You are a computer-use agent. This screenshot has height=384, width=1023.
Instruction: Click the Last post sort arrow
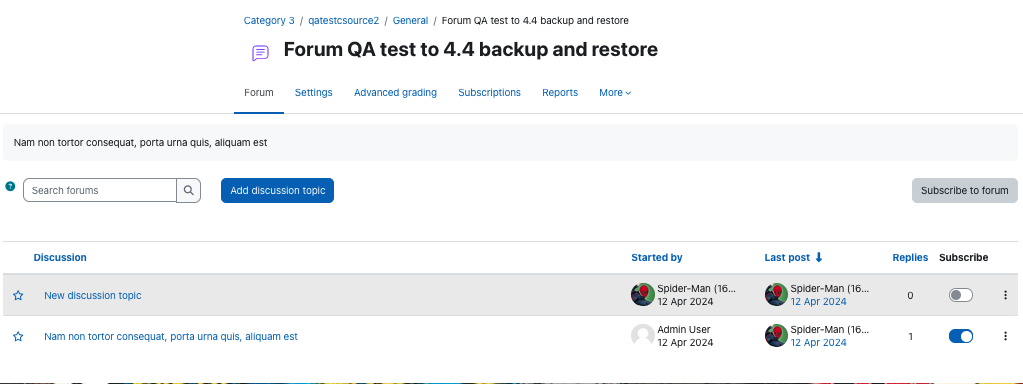tap(819, 258)
